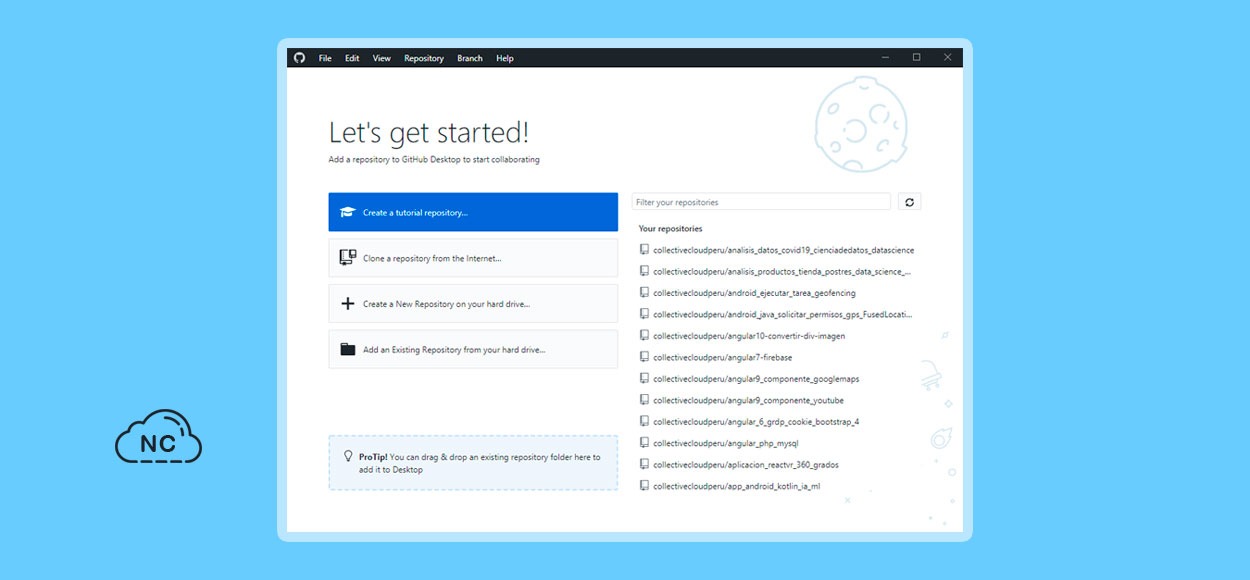Refresh the repository list

pos(909,202)
